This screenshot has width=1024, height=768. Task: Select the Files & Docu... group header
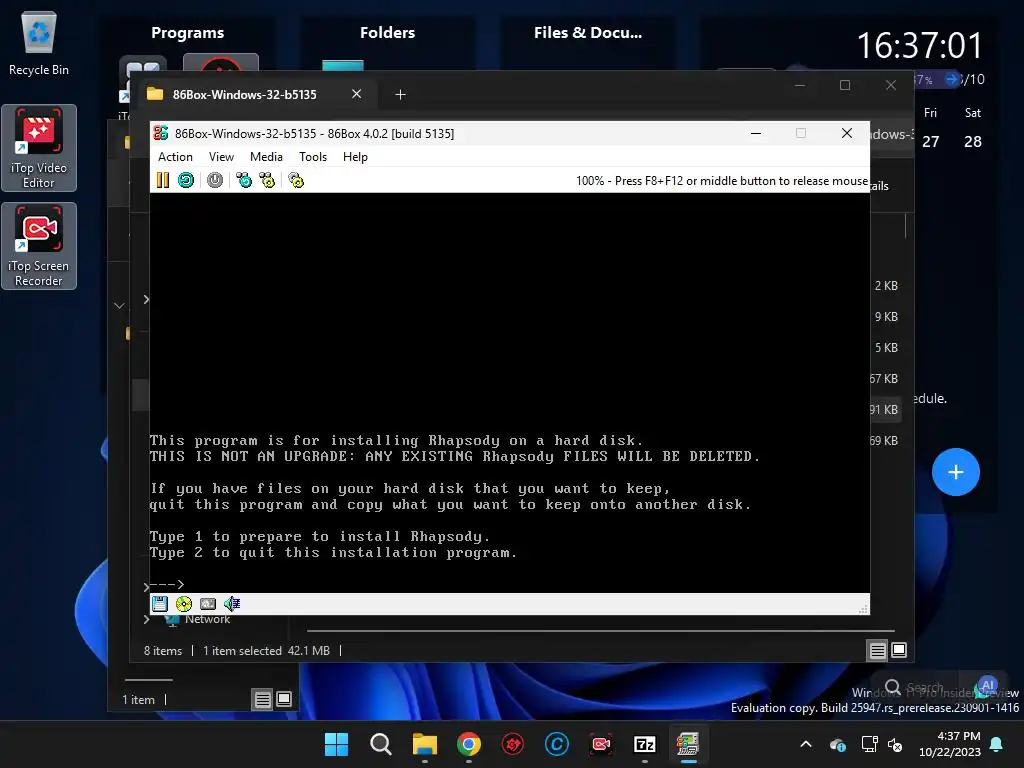(x=588, y=33)
